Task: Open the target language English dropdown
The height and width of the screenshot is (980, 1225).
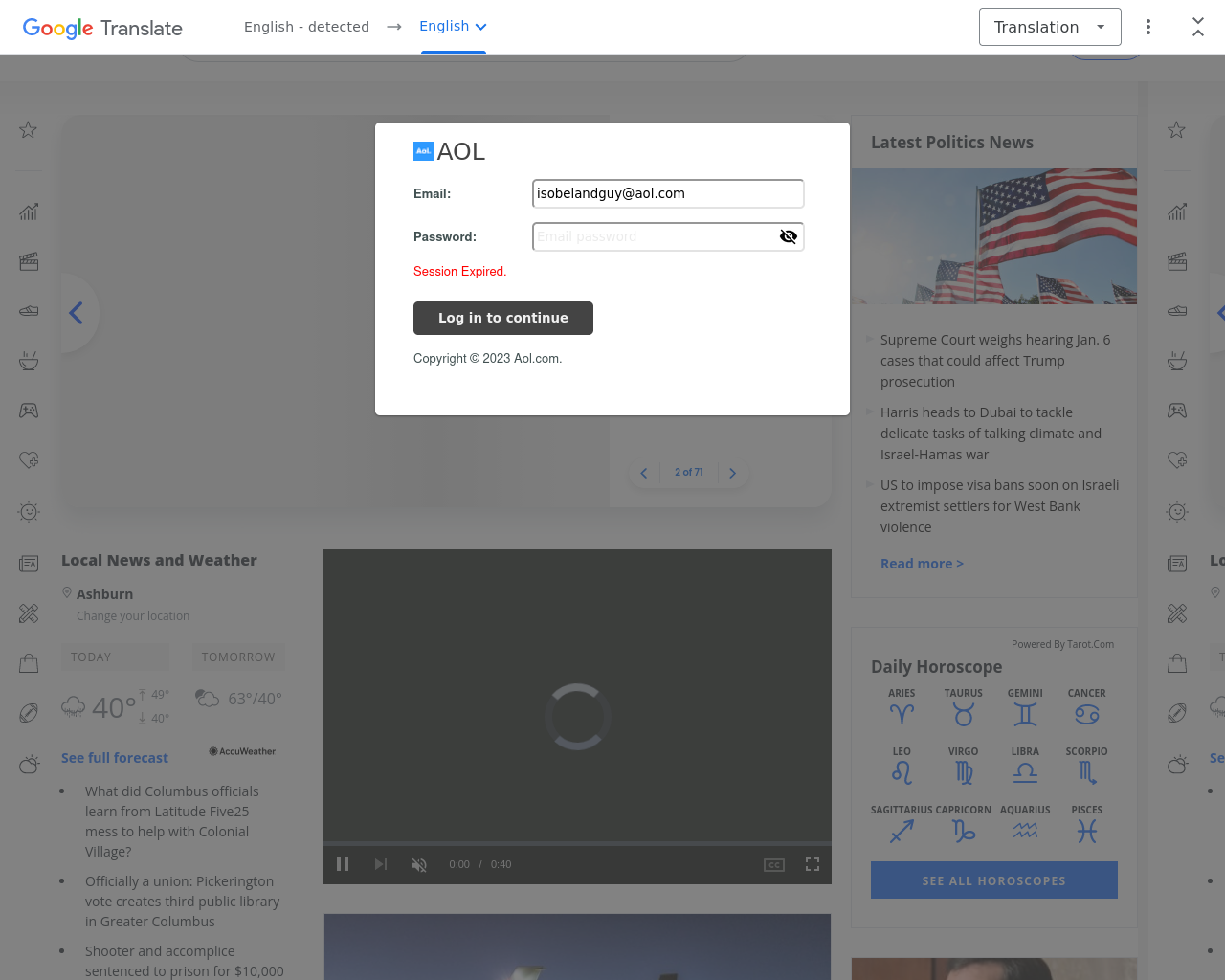Action: tap(454, 27)
